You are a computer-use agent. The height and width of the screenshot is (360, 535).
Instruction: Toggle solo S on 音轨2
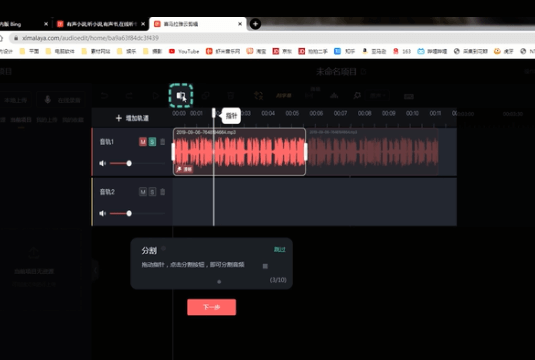click(x=152, y=192)
